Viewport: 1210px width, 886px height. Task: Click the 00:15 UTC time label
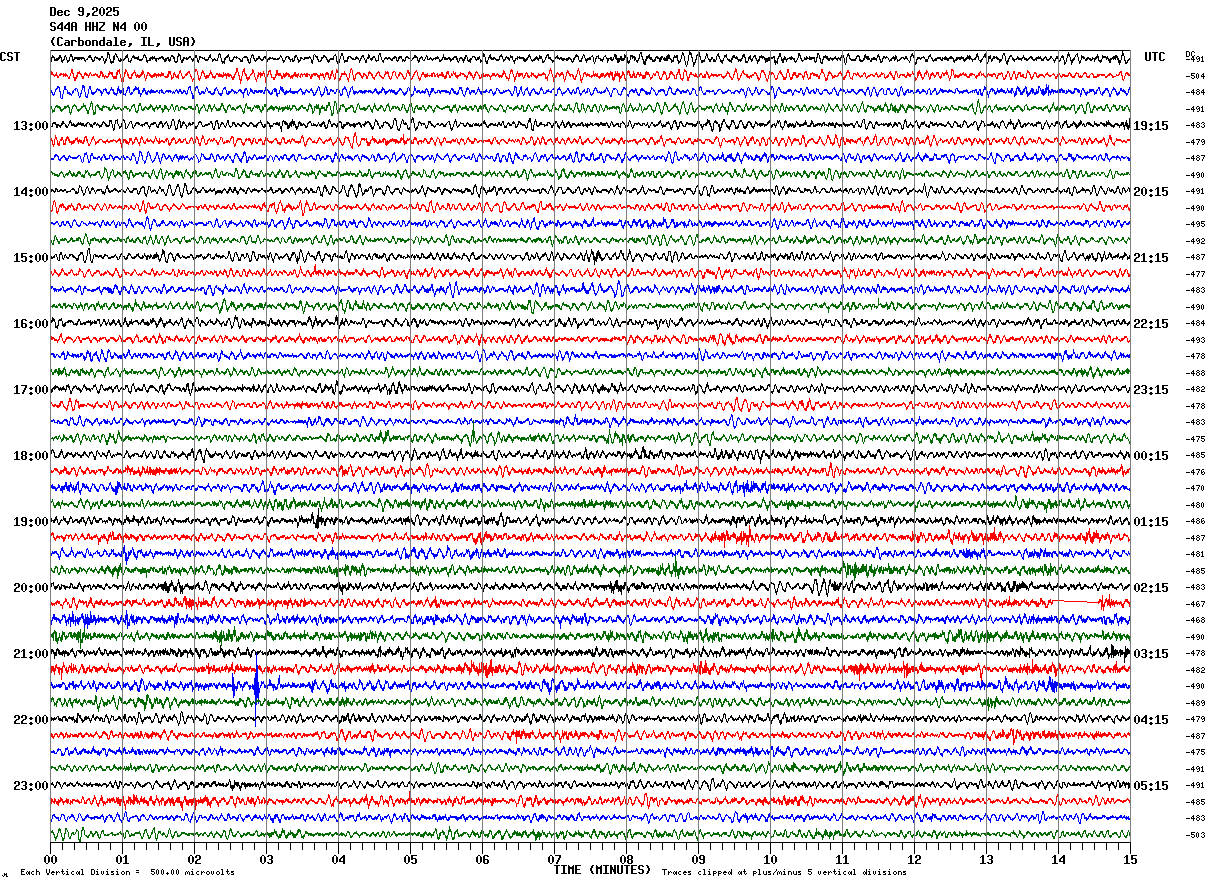point(1151,456)
